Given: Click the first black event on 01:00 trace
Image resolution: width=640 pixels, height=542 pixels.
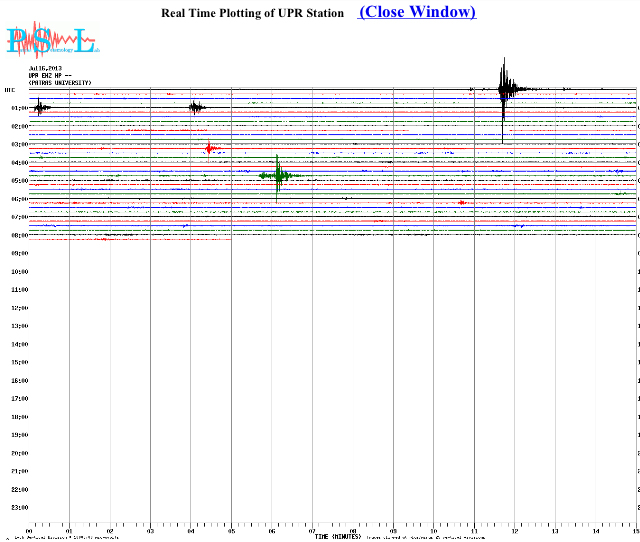Looking at the screenshot, I should (x=40, y=107).
